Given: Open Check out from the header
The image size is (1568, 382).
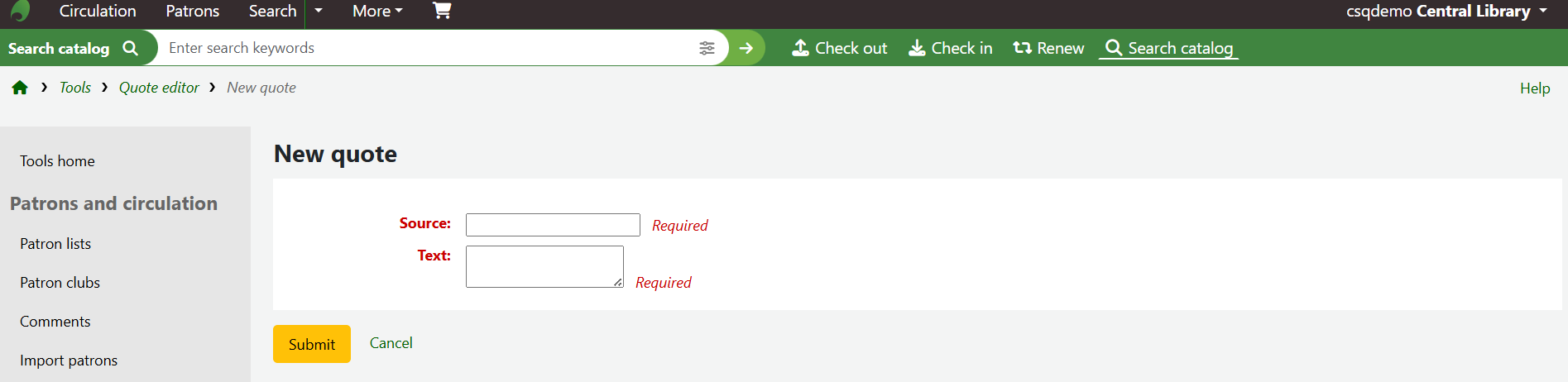Looking at the screenshot, I should click(839, 48).
